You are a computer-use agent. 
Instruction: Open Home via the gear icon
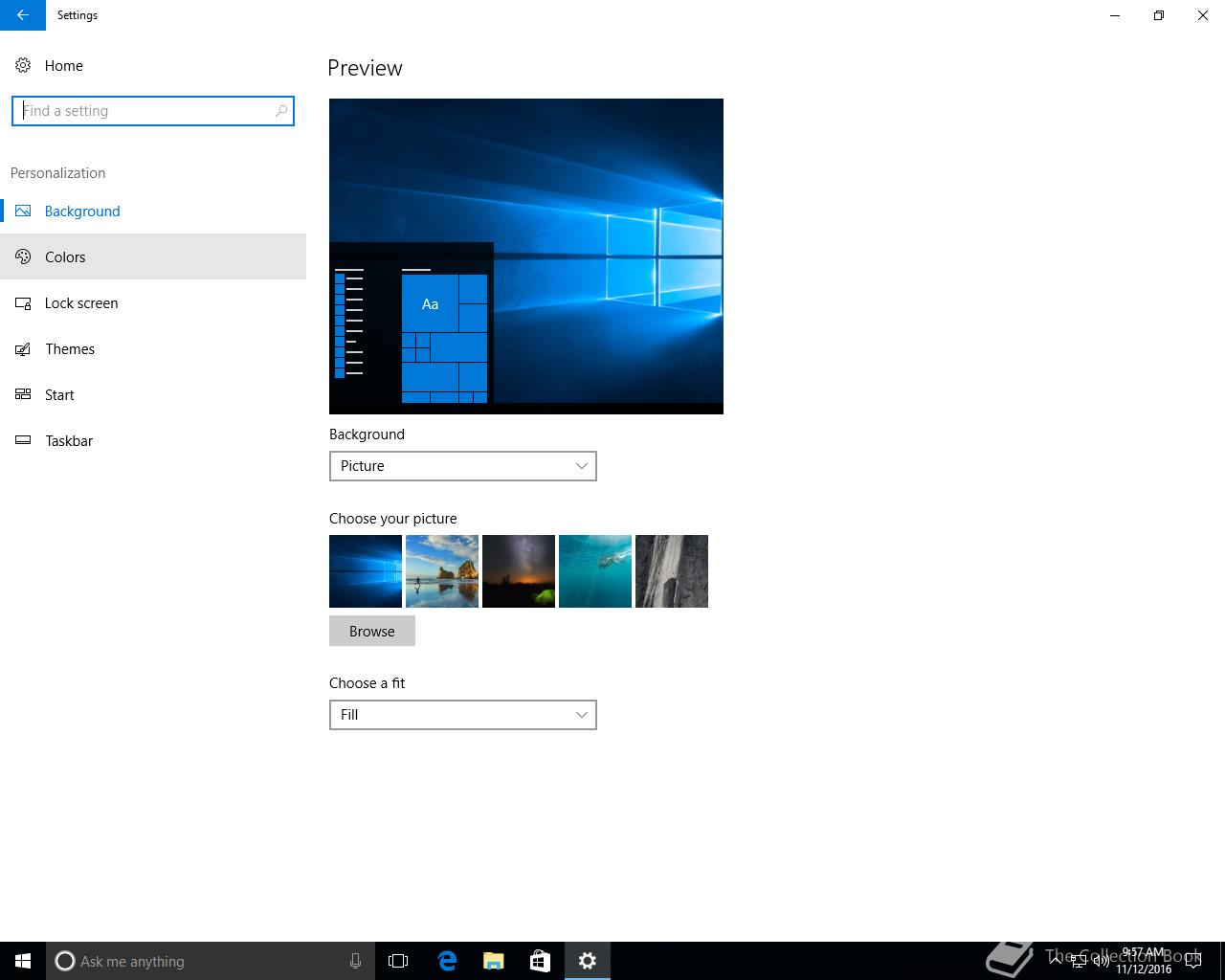(23, 65)
